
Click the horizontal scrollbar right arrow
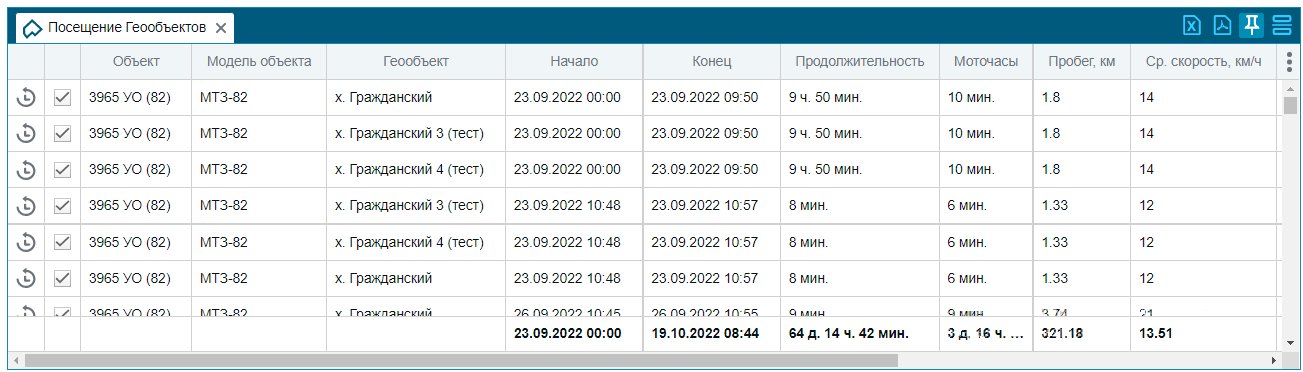pos(1274,359)
